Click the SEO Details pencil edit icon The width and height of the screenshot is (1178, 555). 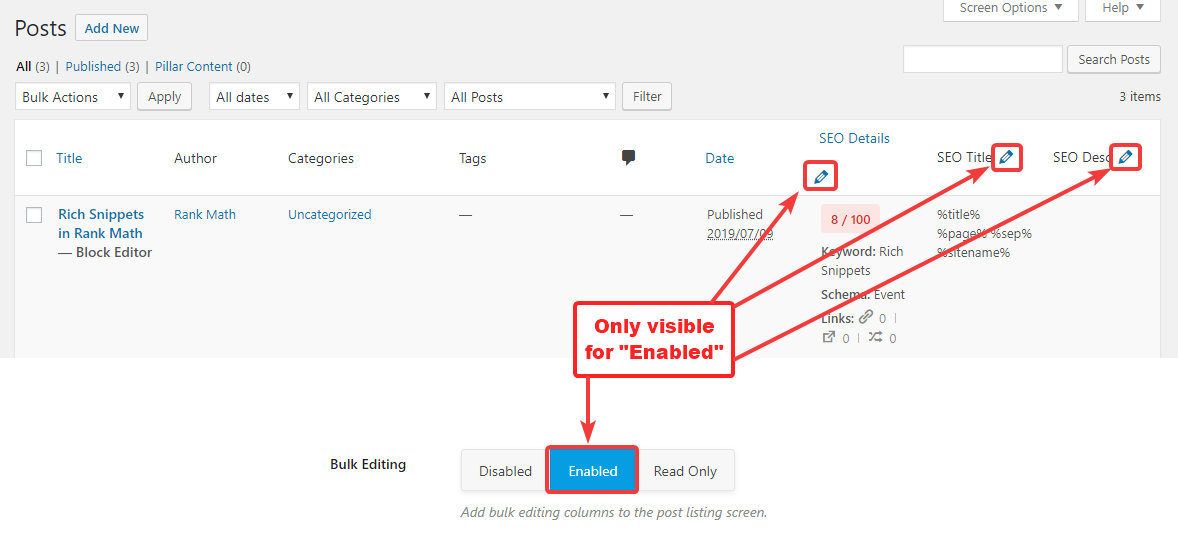[821, 177]
